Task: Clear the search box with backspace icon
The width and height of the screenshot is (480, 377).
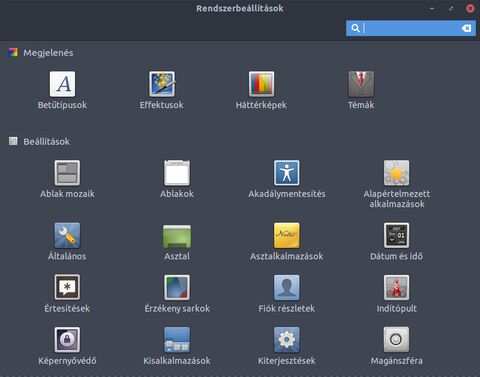Action: pyautogui.click(x=466, y=28)
